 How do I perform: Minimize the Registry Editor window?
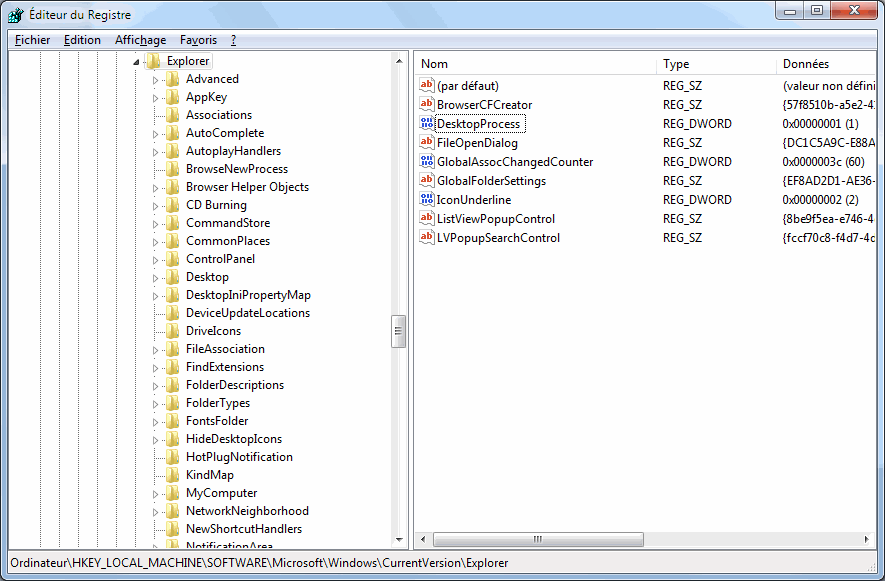point(790,10)
